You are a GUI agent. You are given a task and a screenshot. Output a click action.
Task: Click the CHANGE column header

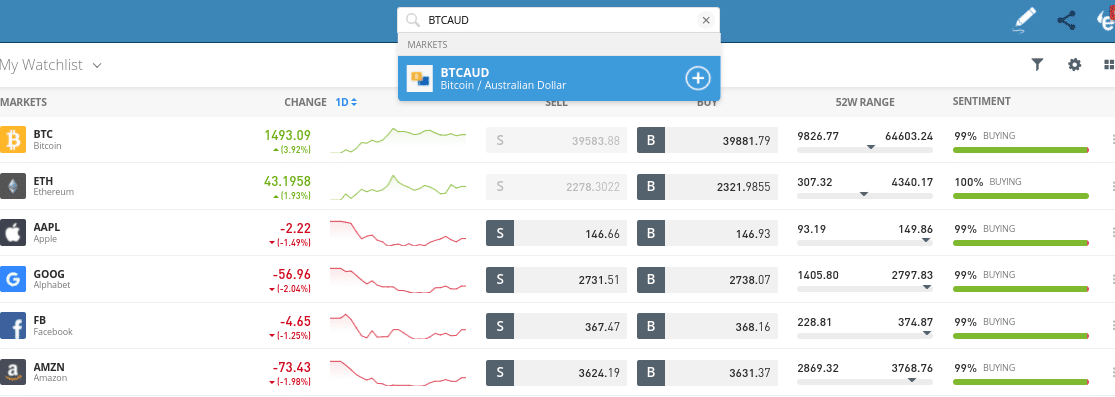click(305, 102)
